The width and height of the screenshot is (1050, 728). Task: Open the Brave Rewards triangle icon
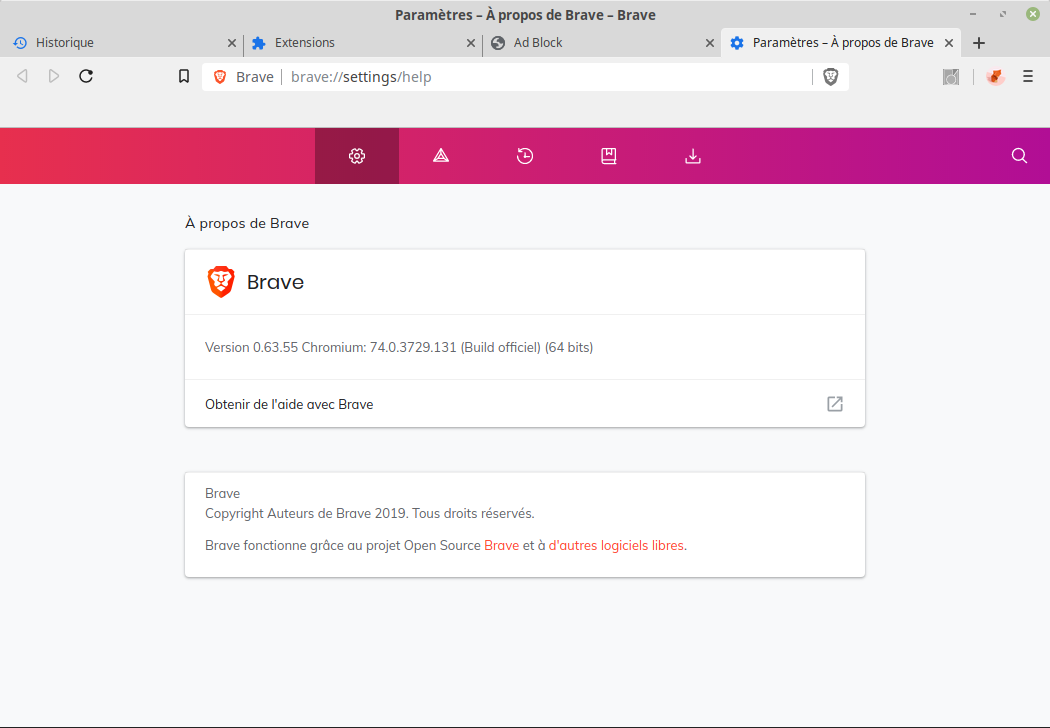(441, 156)
